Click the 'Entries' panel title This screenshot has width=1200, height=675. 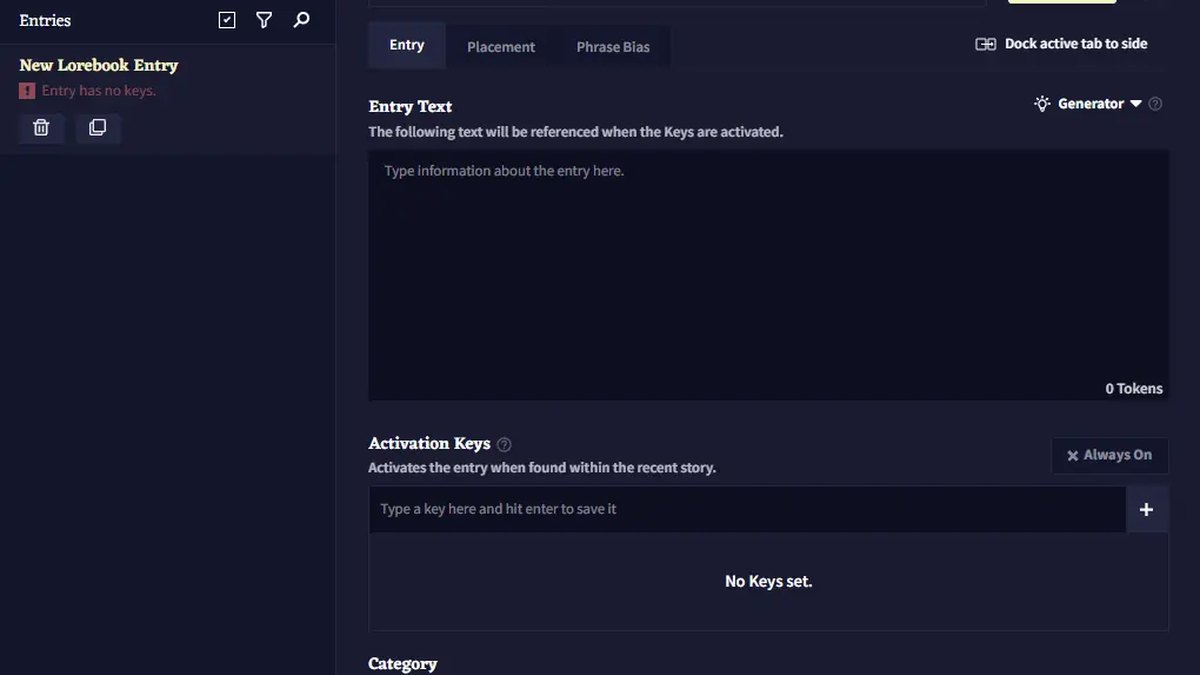tap(45, 20)
